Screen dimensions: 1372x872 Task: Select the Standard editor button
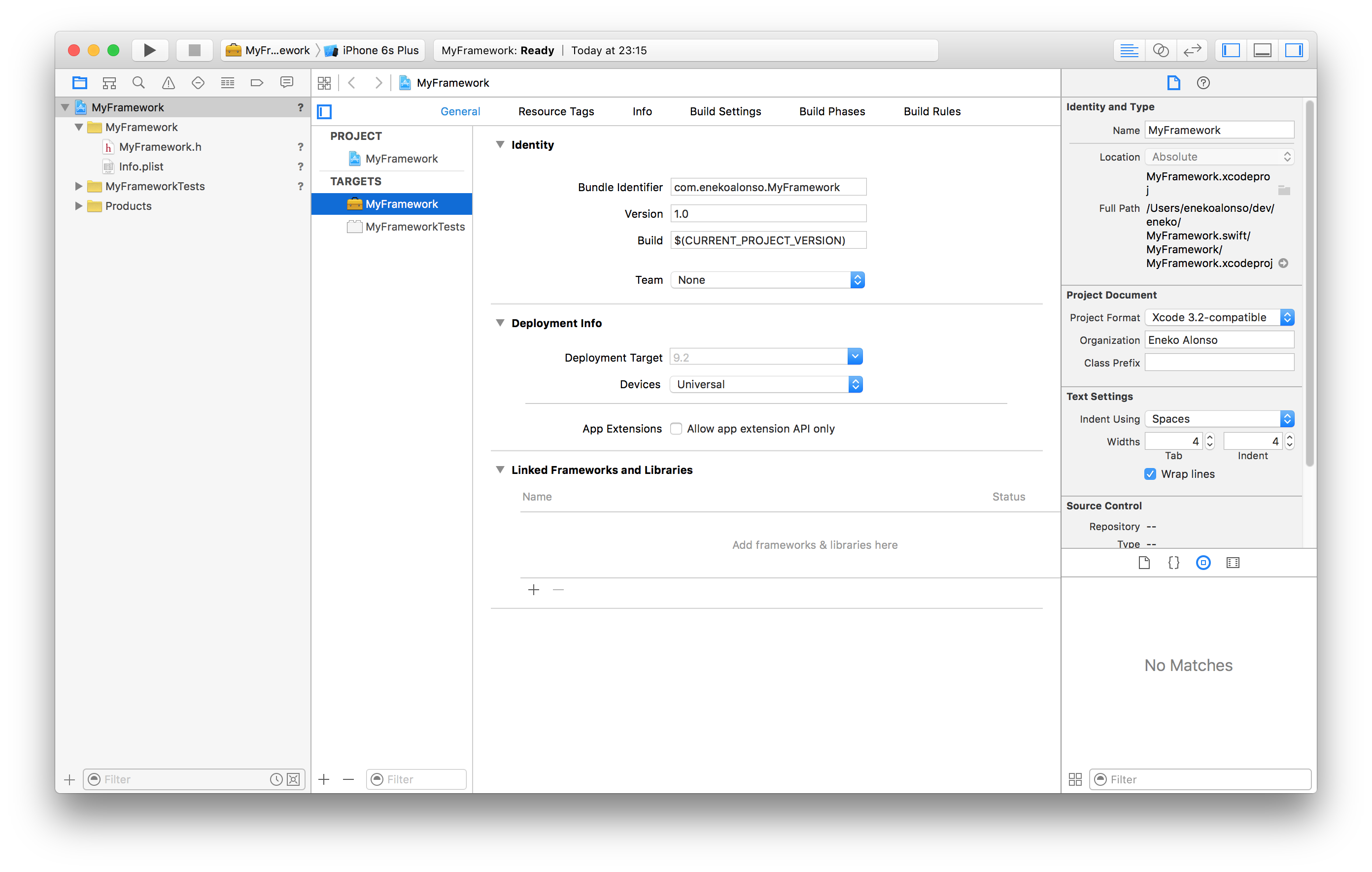click(1129, 50)
